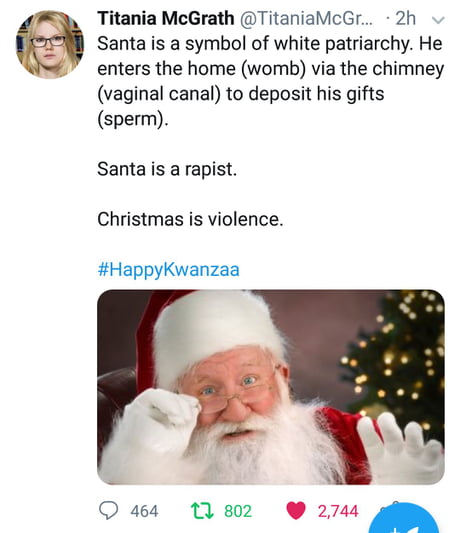The image size is (460, 533).
Task: Click the Christmas tree in the photo
Action: tap(398, 360)
